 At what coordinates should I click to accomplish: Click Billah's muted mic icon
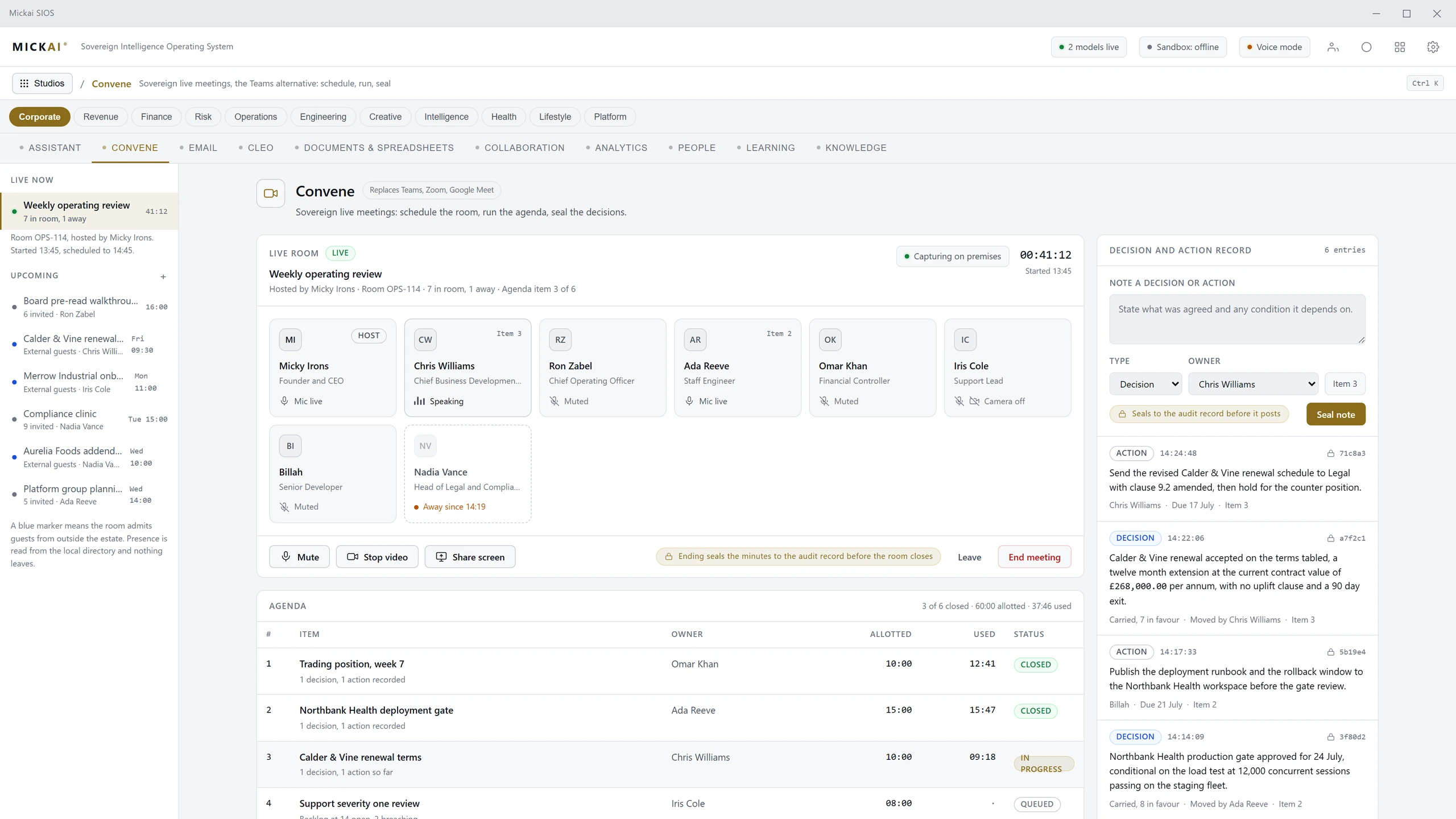(x=284, y=507)
